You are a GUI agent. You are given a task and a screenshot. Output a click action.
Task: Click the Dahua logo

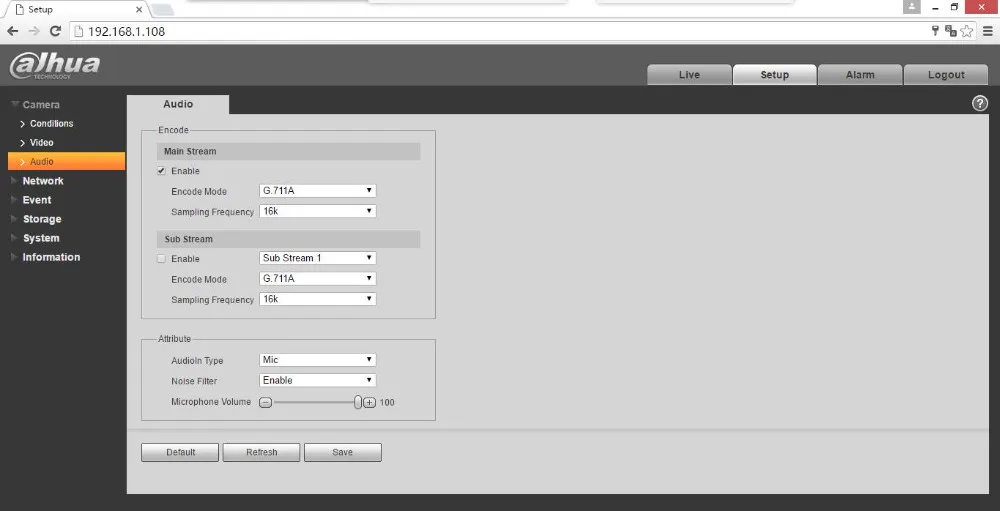[55, 66]
